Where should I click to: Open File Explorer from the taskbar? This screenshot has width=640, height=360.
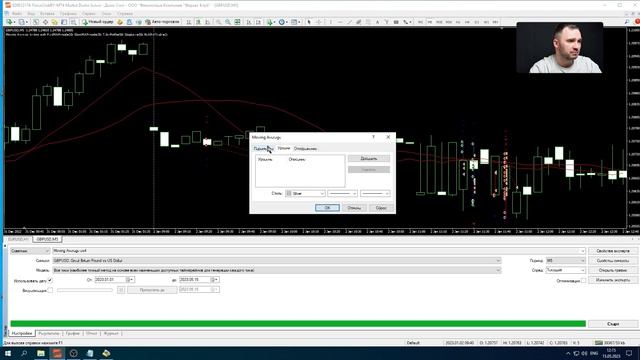pos(40,353)
